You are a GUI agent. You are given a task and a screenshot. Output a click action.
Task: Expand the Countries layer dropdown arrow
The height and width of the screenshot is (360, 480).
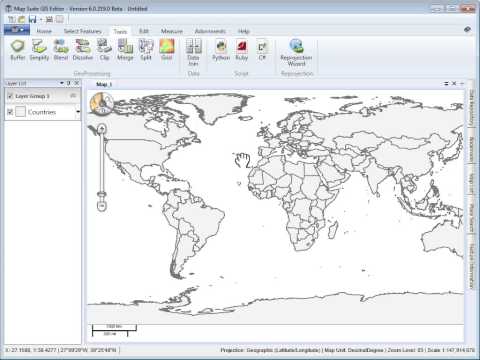tap(78, 112)
